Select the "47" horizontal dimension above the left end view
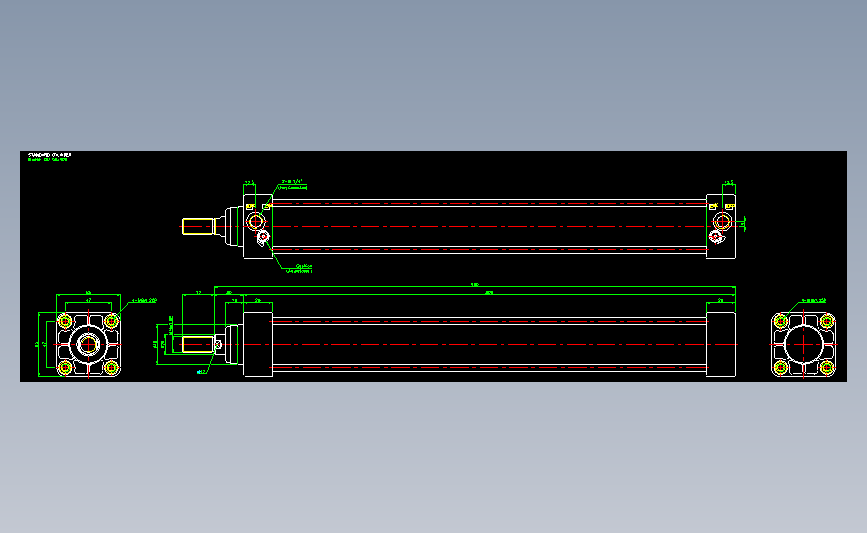This screenshot has height=533, width=867. [88, 300]
